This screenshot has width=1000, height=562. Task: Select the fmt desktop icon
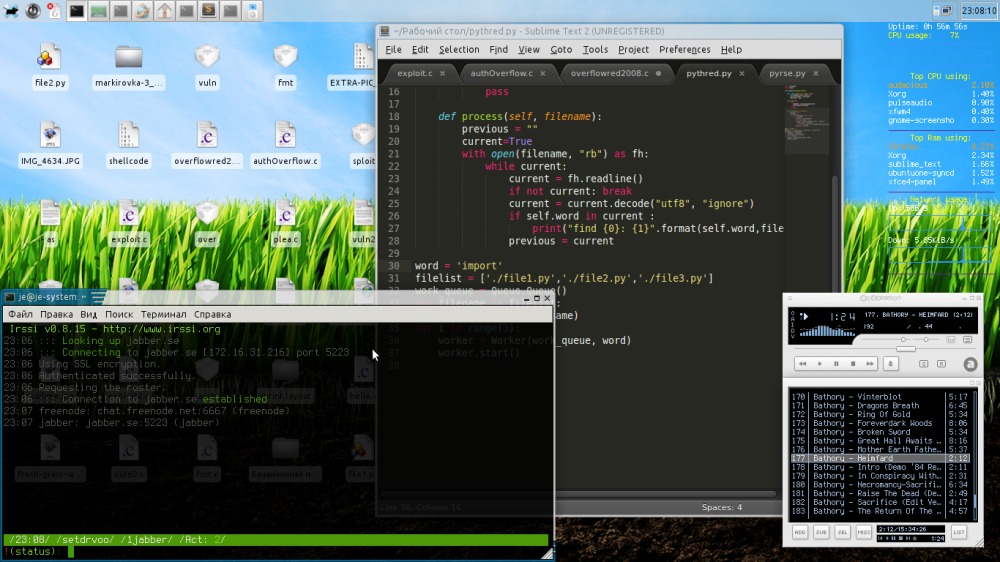click(x=285, y=66)
